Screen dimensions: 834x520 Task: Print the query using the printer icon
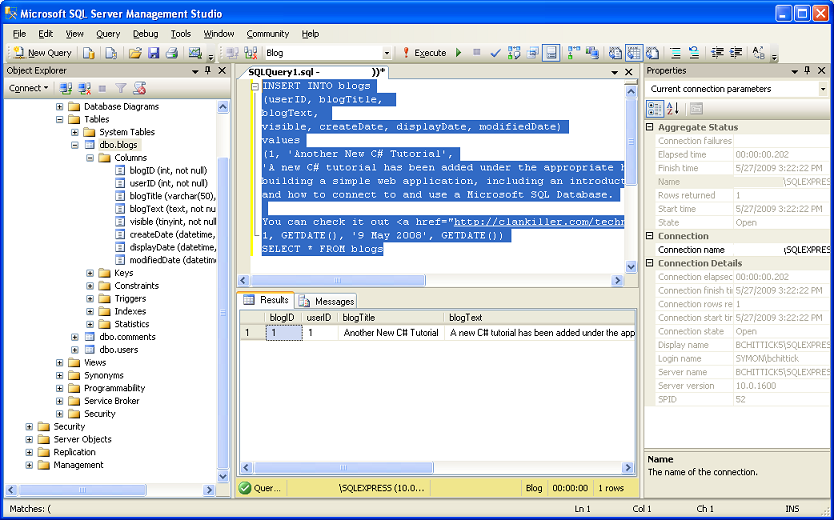pyautogui.click(x=171, y=53)
